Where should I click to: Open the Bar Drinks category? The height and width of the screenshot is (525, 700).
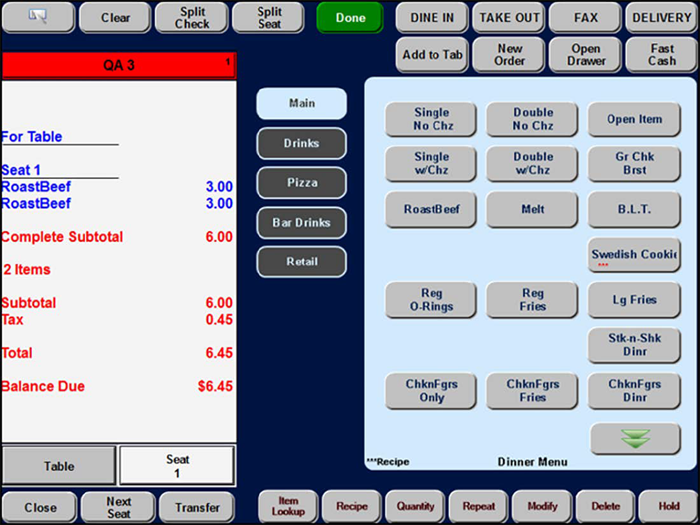301,222
